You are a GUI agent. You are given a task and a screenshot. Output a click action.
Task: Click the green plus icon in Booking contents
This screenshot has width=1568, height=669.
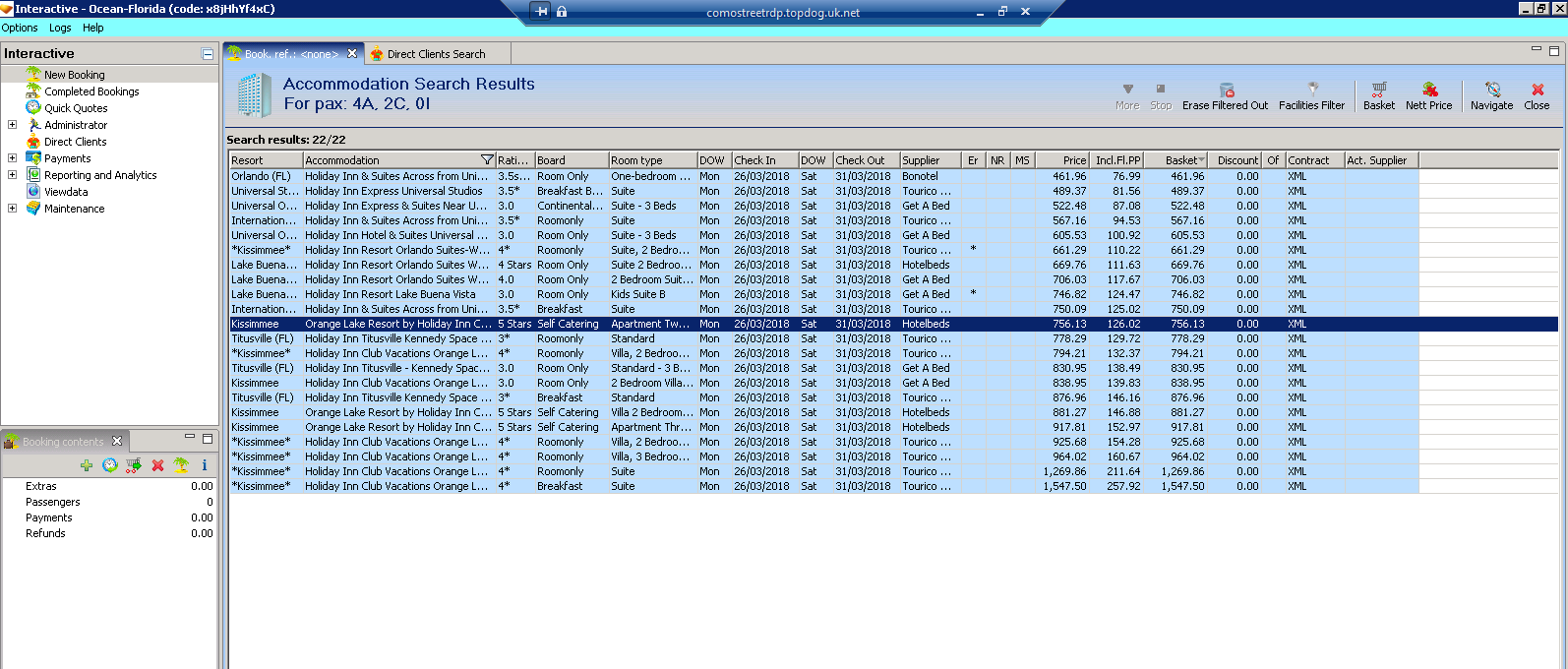[x=87, y=465]
